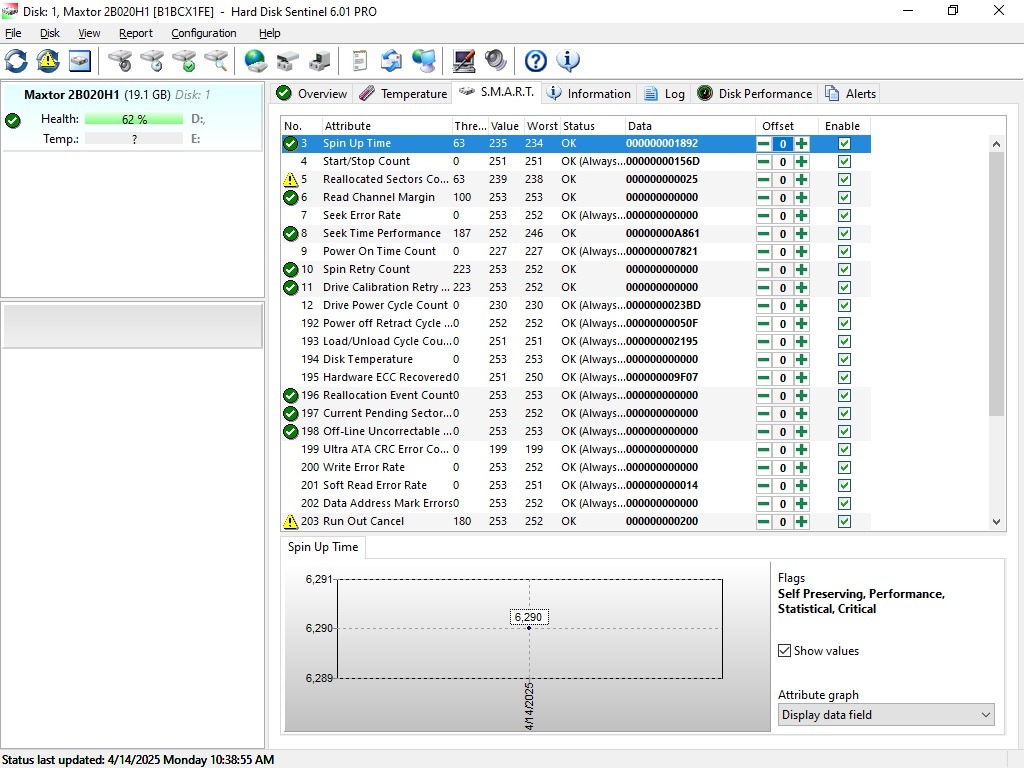The width and height of the screenshot is (1024, 768).
Task: Click the disk-with-stethoscope test toolbar icon
Action: click(x=120, y=61)
